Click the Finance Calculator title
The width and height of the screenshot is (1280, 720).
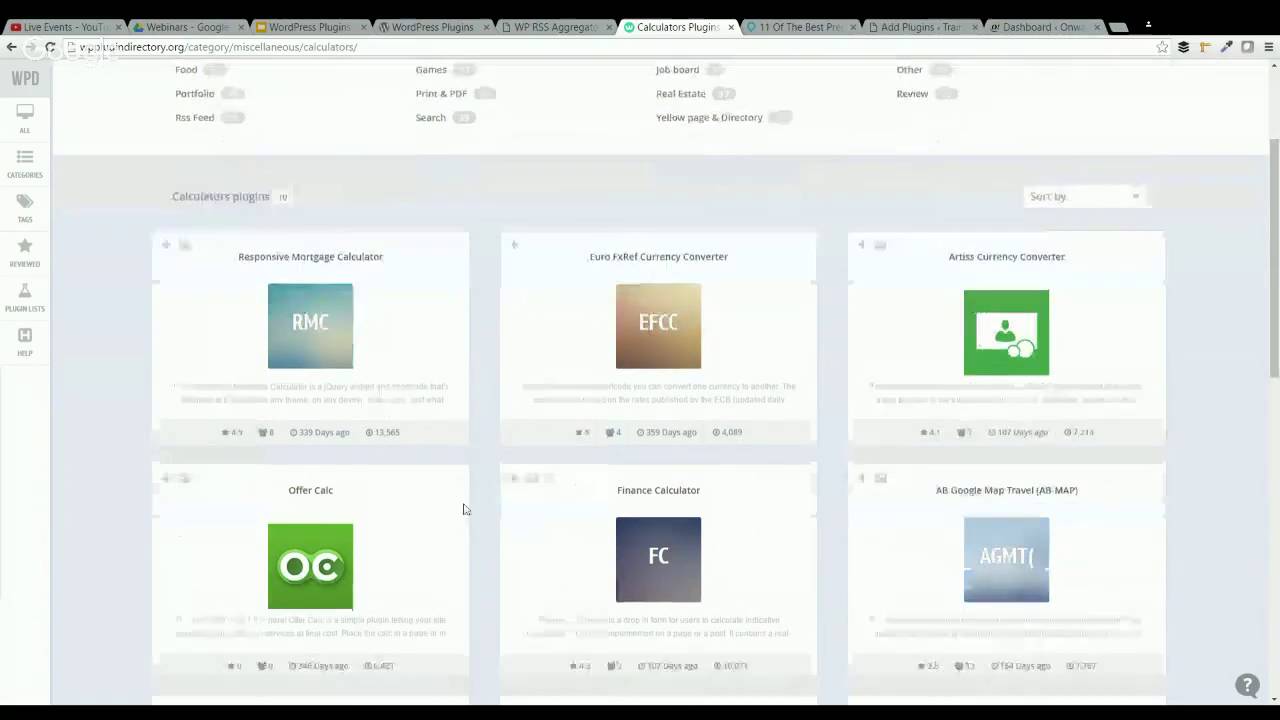click(x=658, y=491)
